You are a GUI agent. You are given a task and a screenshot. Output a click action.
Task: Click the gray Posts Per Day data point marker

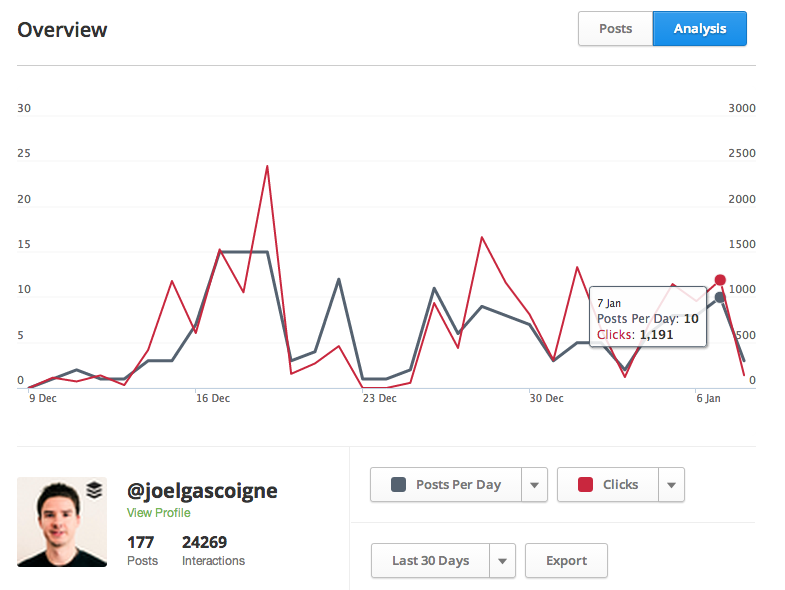point(720,297)
